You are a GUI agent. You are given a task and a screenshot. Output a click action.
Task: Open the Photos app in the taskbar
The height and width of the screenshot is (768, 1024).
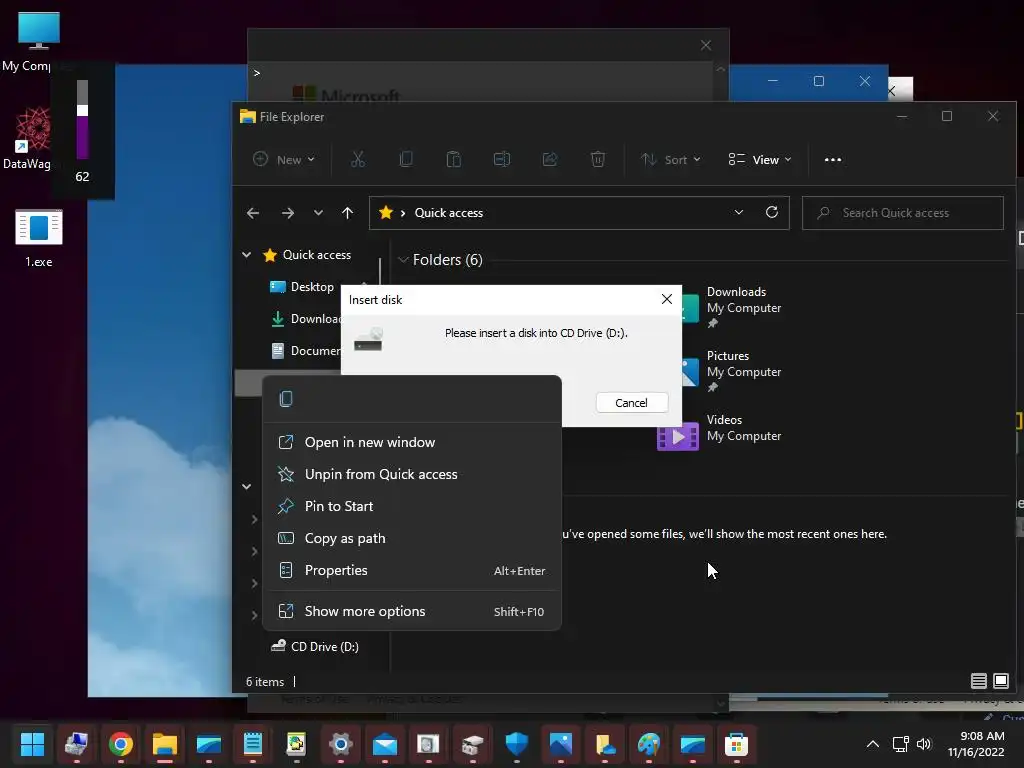[x=561, y=744]
